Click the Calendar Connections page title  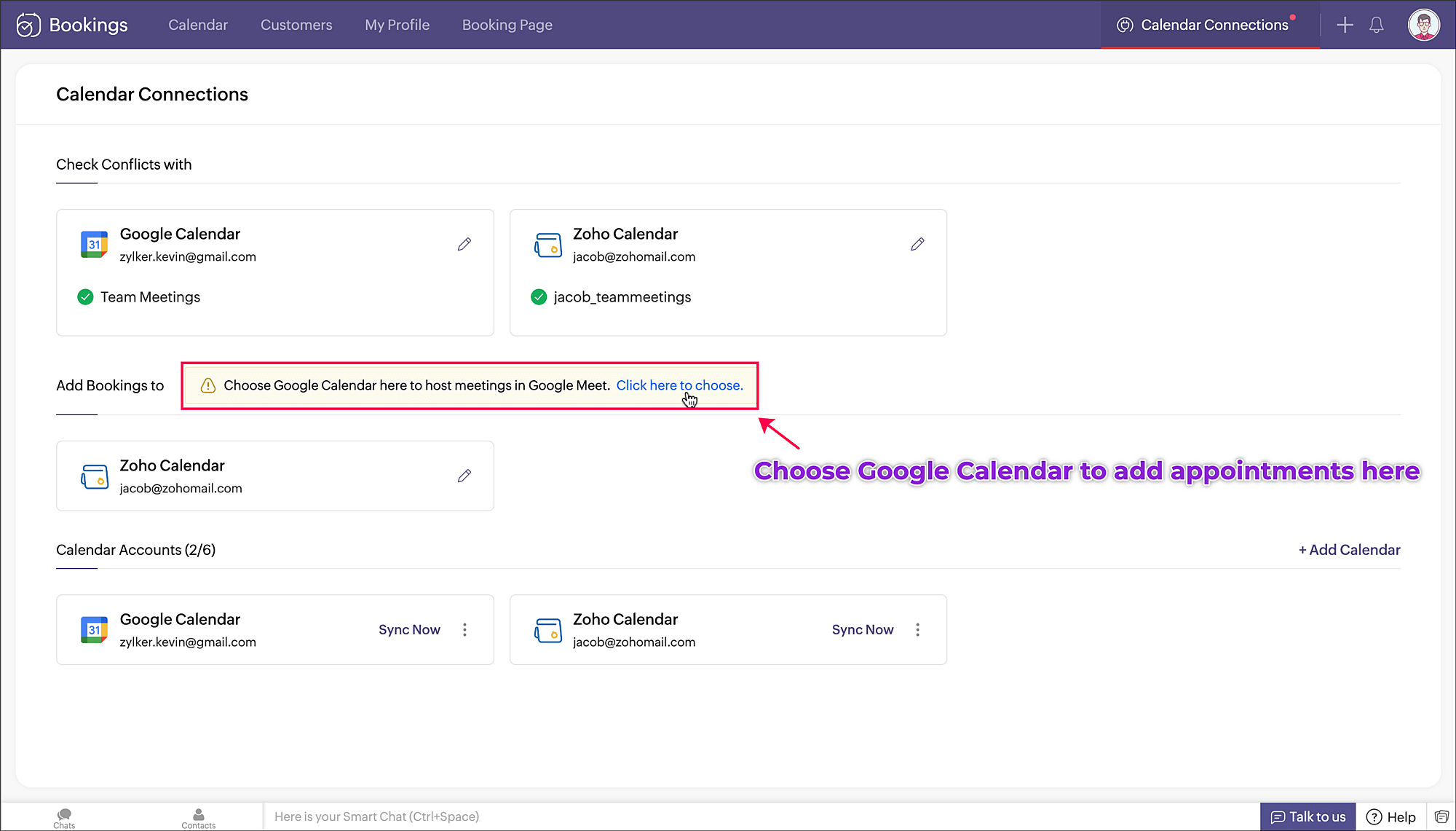click(152, 94)
